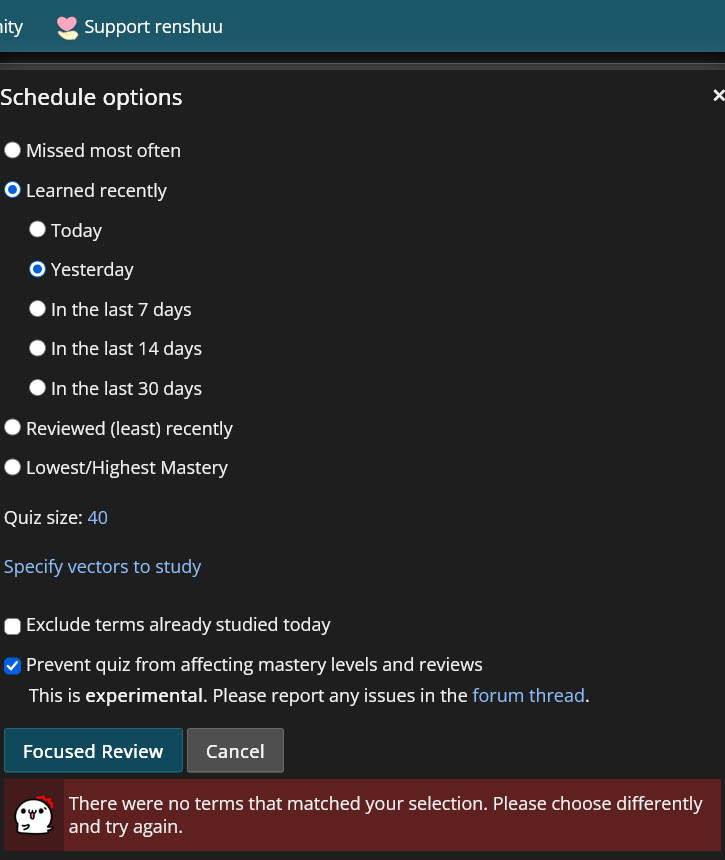Open Specify vectors to study

(103, 567)
